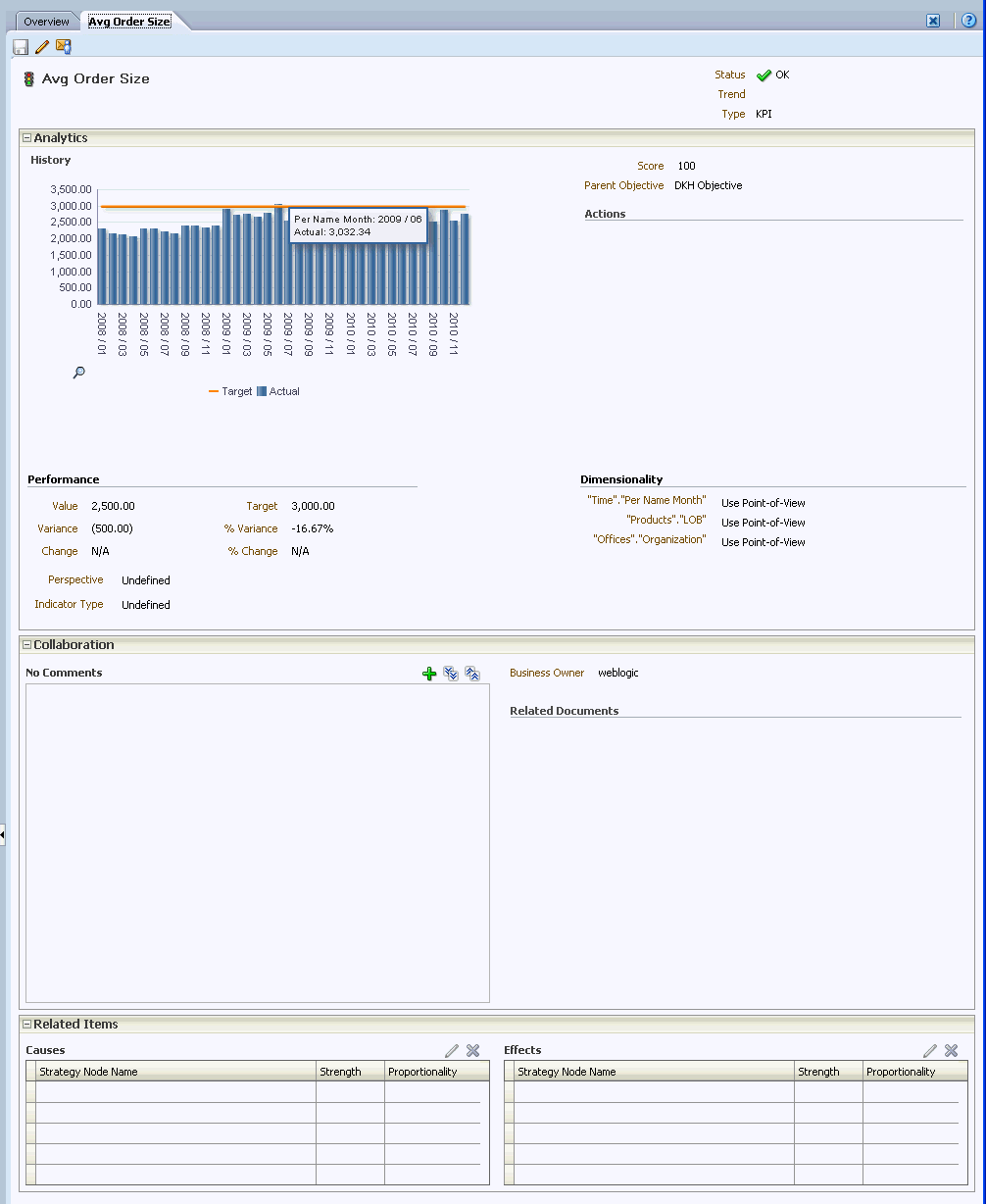Edit the Effects table with the pencil
The width and height of the screenshot is (986, 1204).
pos(930,1050)
